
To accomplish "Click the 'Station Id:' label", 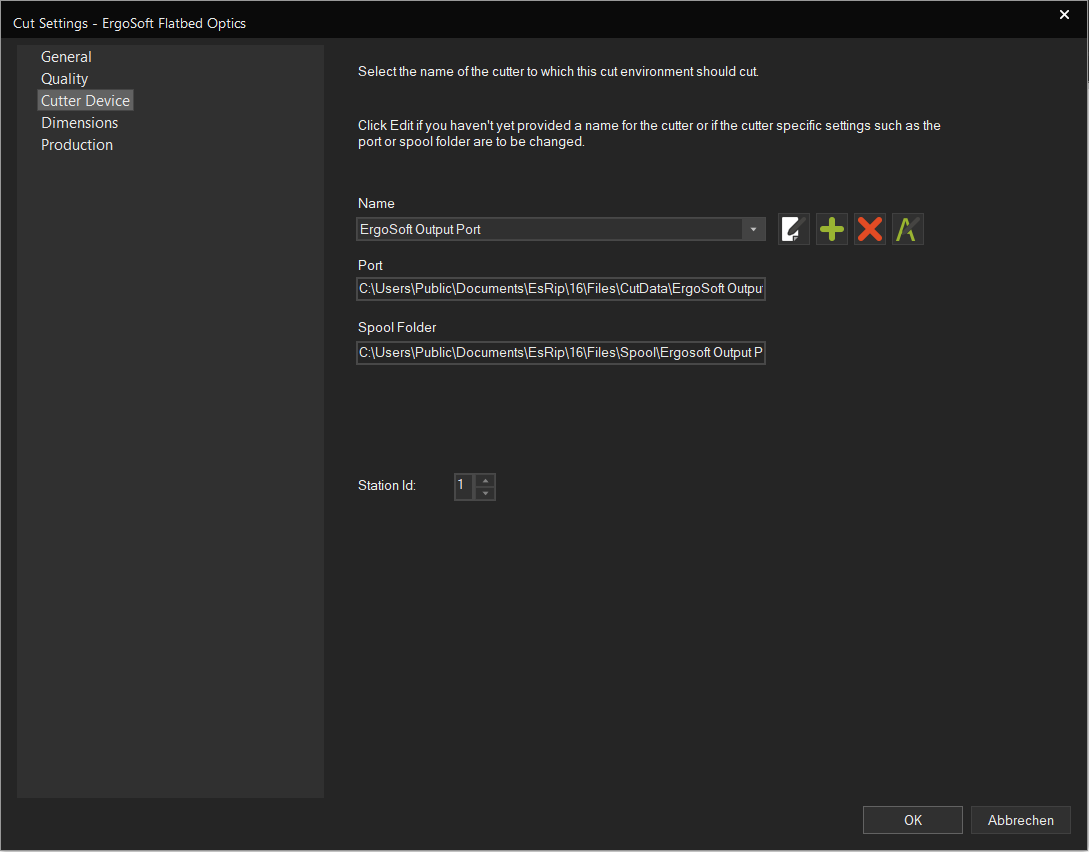I will [387, 485].
